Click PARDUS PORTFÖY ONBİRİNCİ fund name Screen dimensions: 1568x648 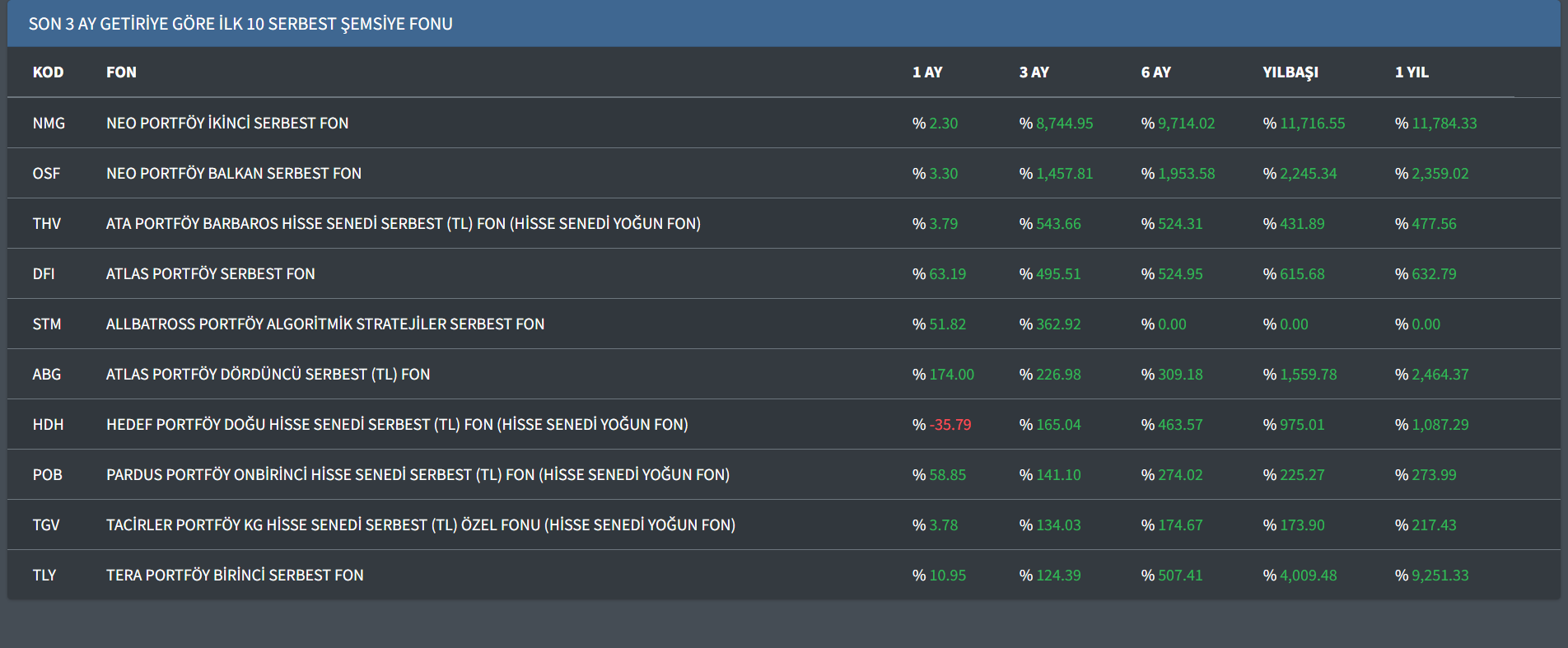[x=418, y=475]
